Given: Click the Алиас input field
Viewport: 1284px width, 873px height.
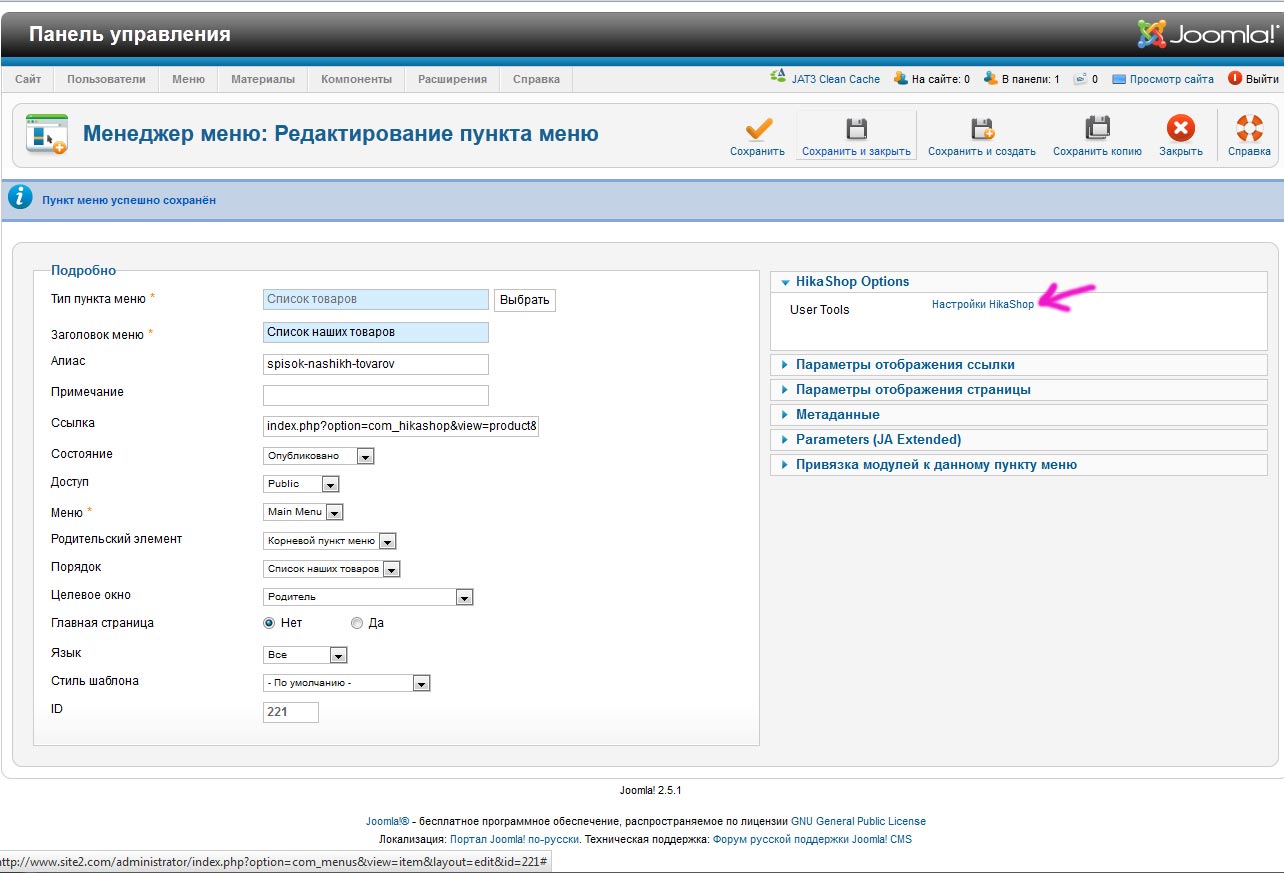Looking at the screenshot, I should (x=375, y=364).
